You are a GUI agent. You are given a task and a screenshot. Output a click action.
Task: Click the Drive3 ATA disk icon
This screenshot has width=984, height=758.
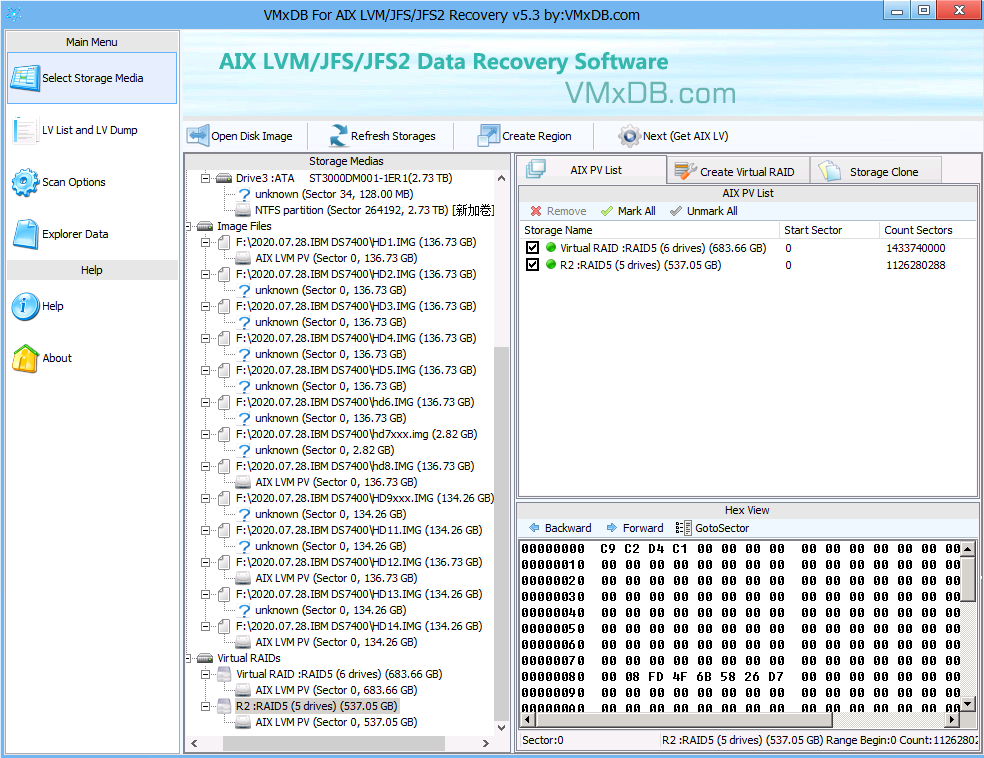click(x=224, y=178)
